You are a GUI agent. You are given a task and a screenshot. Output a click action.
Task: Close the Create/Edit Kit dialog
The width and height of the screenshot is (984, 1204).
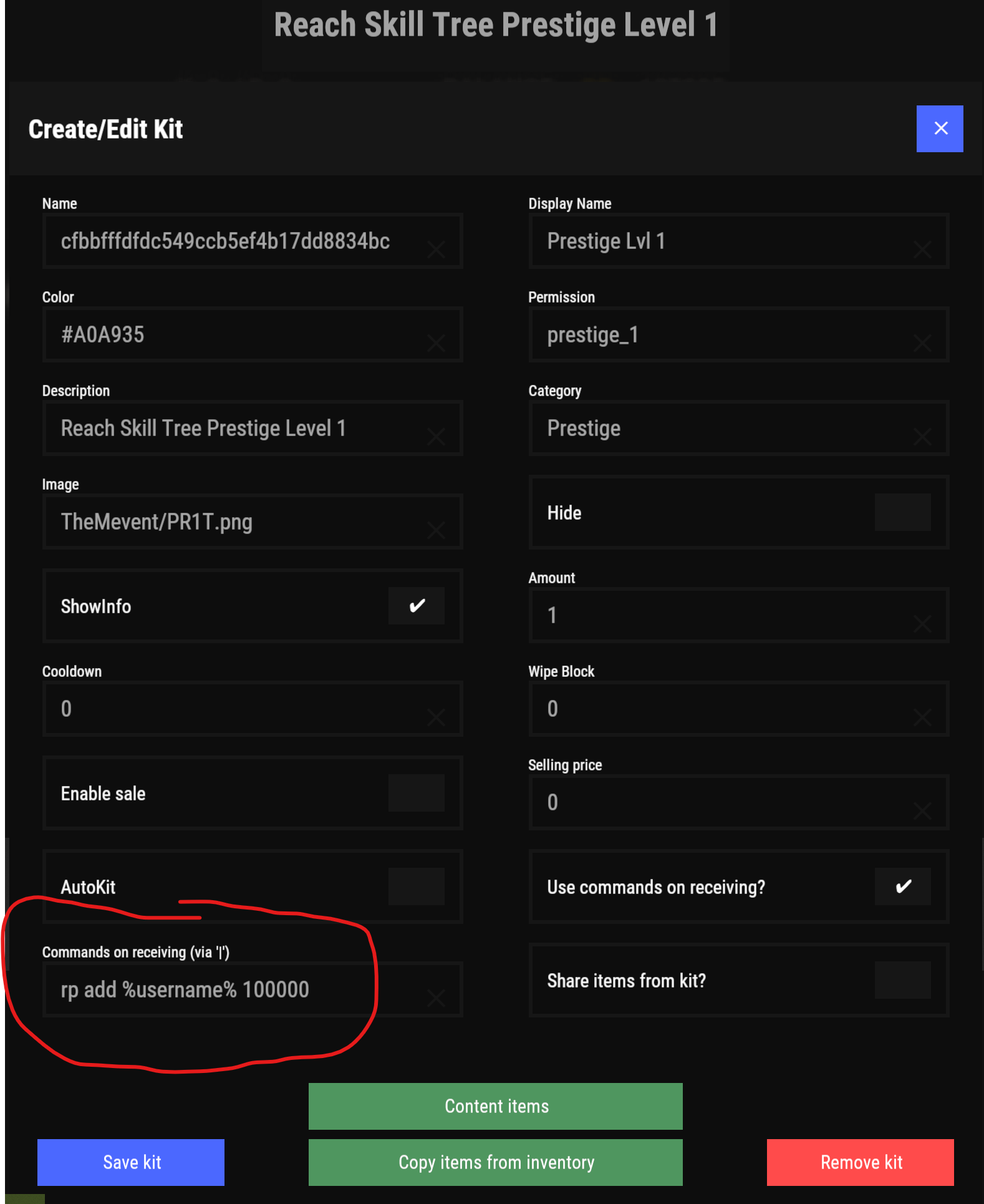940,129
